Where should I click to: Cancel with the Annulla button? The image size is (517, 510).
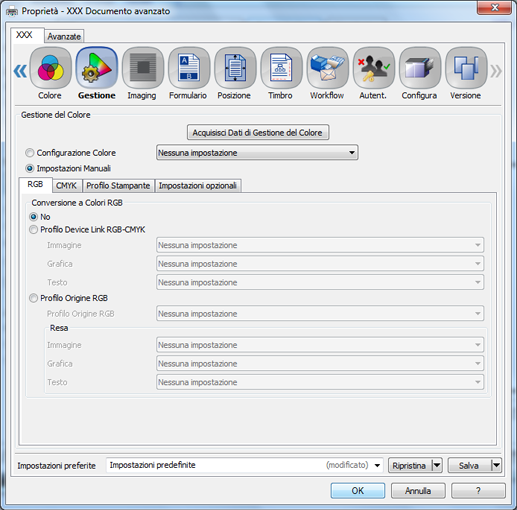tap(418, 491)
